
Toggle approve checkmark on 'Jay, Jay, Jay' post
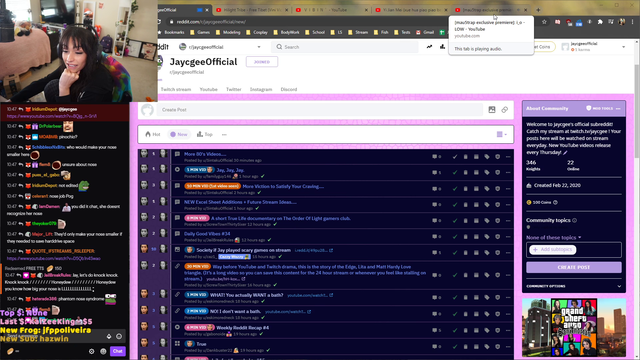coord(455,172)
